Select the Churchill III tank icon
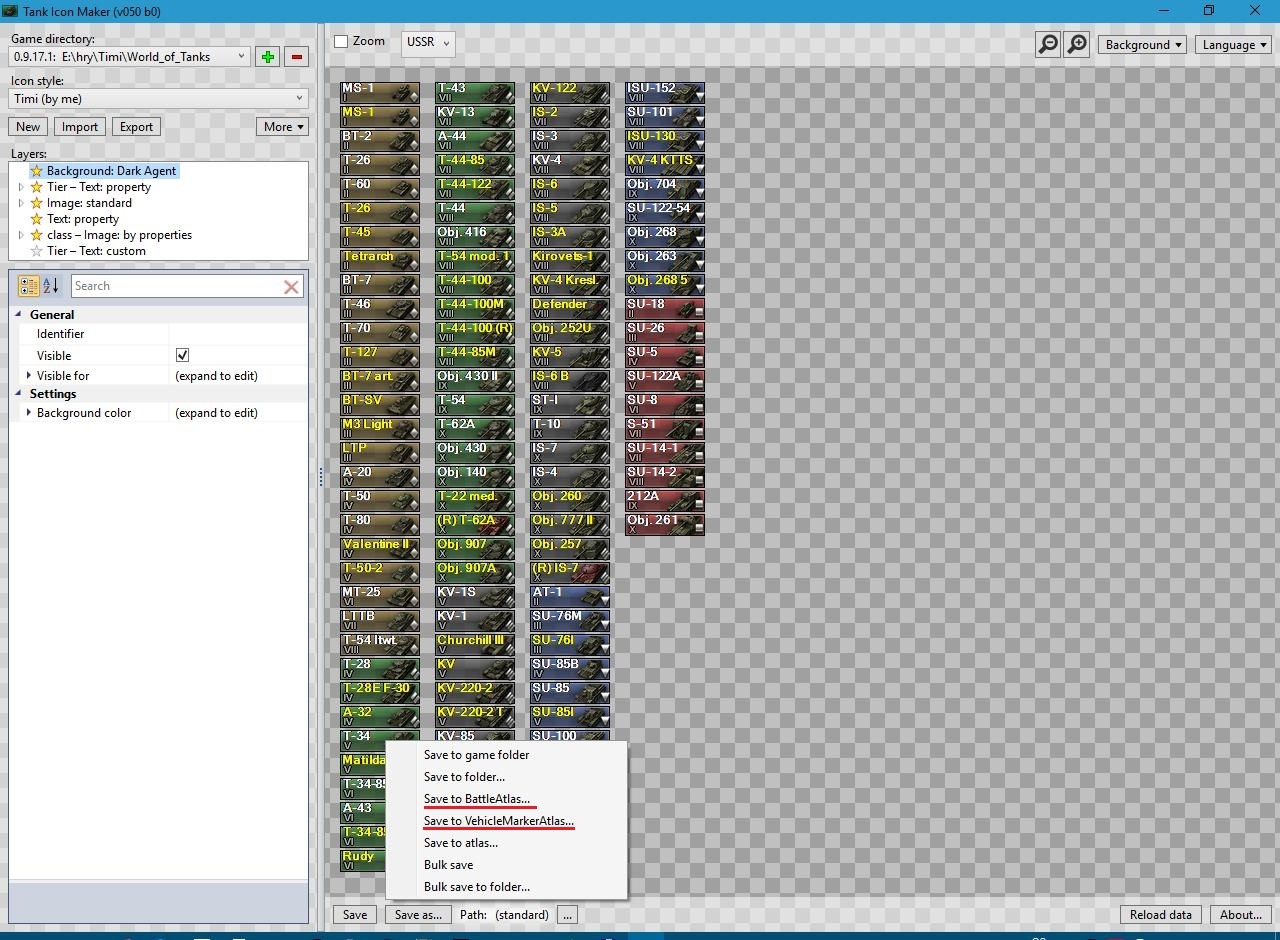 pyautogui.click(x=475, y=645)
